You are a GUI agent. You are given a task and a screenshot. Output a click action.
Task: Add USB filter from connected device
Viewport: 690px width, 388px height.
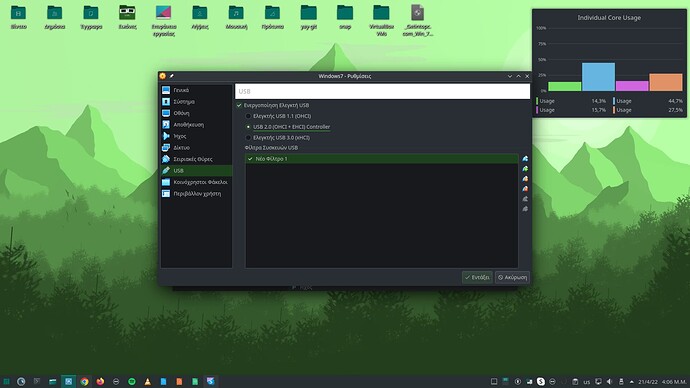point(525,169)
